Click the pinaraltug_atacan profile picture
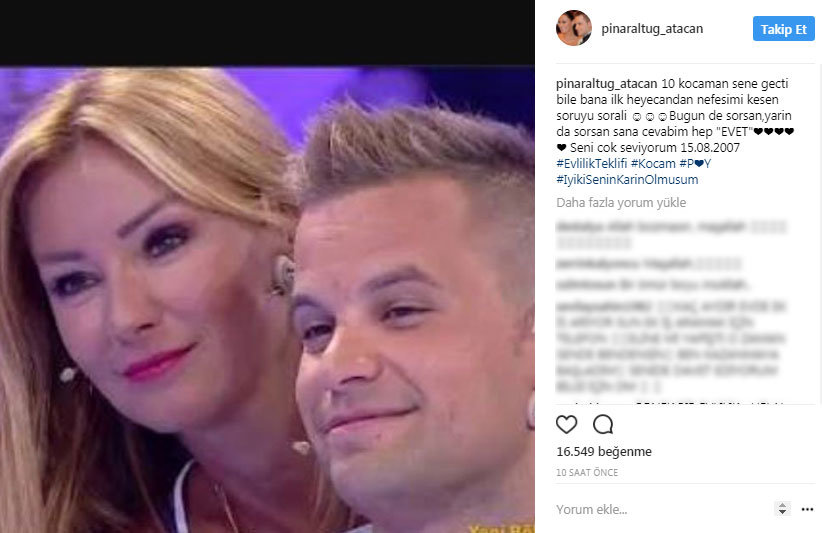The height and width of the screenshot is (533, 822). coord(574,28)
